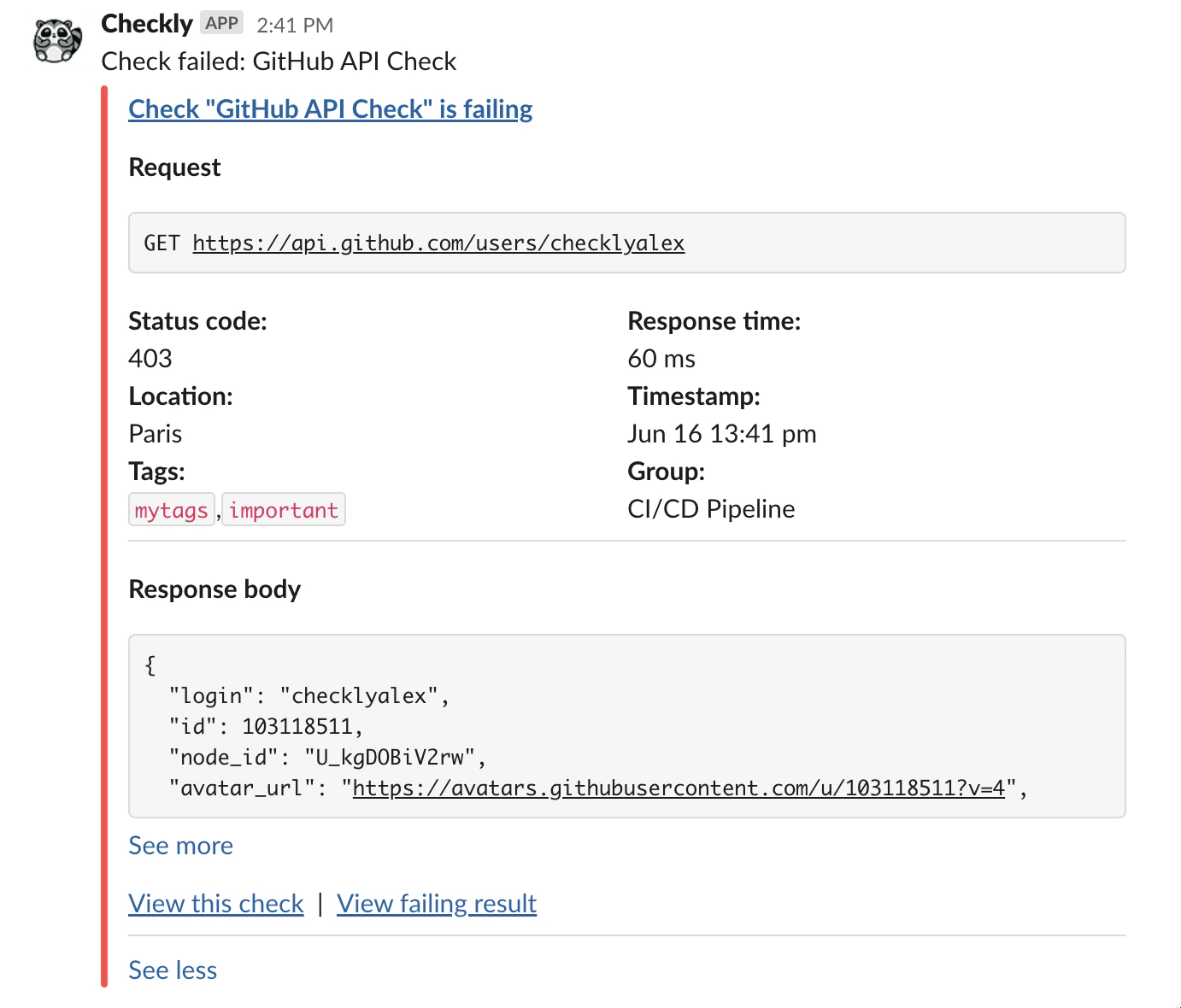Select the status code 403 text

(x=150, y=358)
